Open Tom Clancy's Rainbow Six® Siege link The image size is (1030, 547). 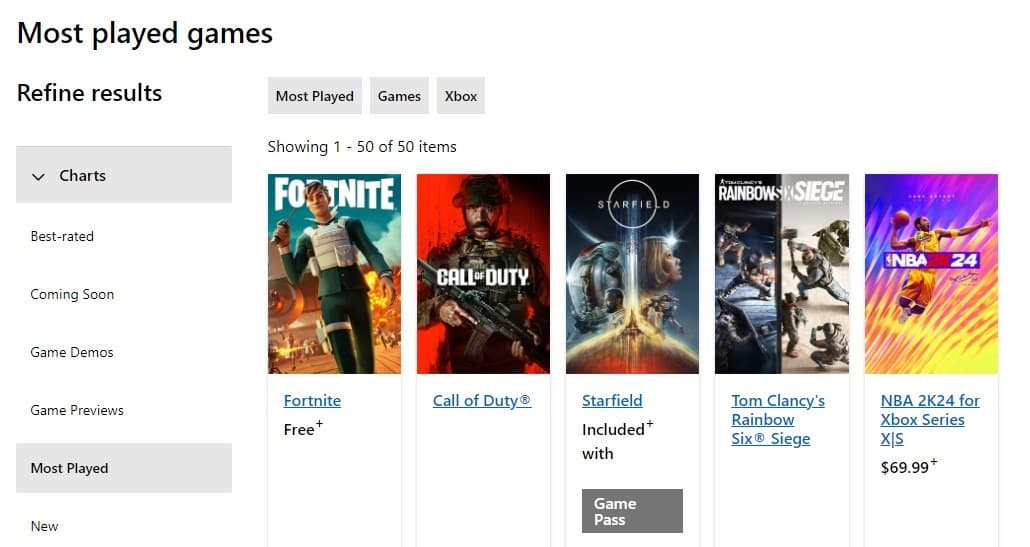click(x=778, y=420)
